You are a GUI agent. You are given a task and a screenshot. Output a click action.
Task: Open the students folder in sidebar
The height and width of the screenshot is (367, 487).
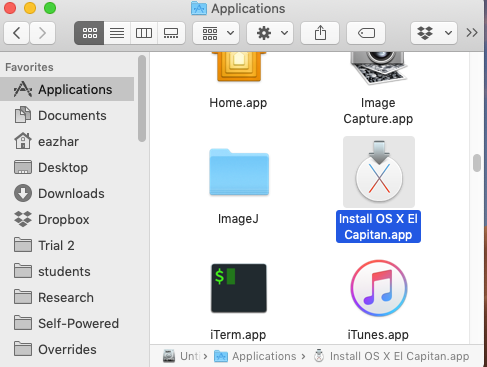click(67, 271)
